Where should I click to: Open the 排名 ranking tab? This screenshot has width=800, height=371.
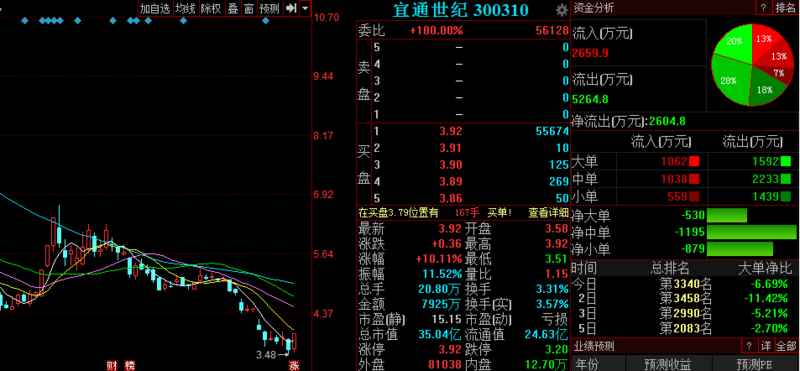pos(786,7)
